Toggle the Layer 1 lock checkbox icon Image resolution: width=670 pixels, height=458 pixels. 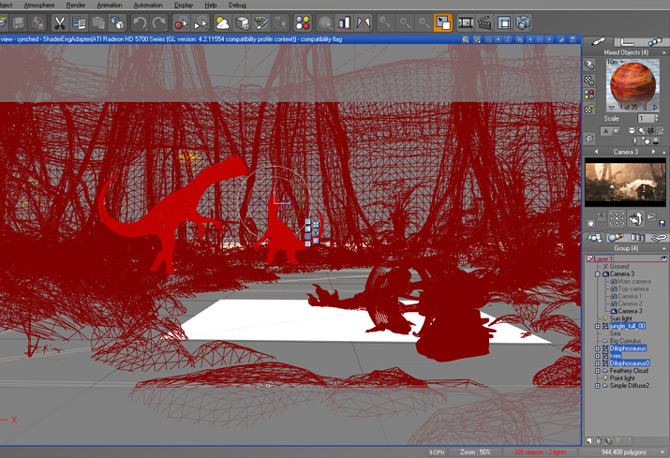(590, 258)
